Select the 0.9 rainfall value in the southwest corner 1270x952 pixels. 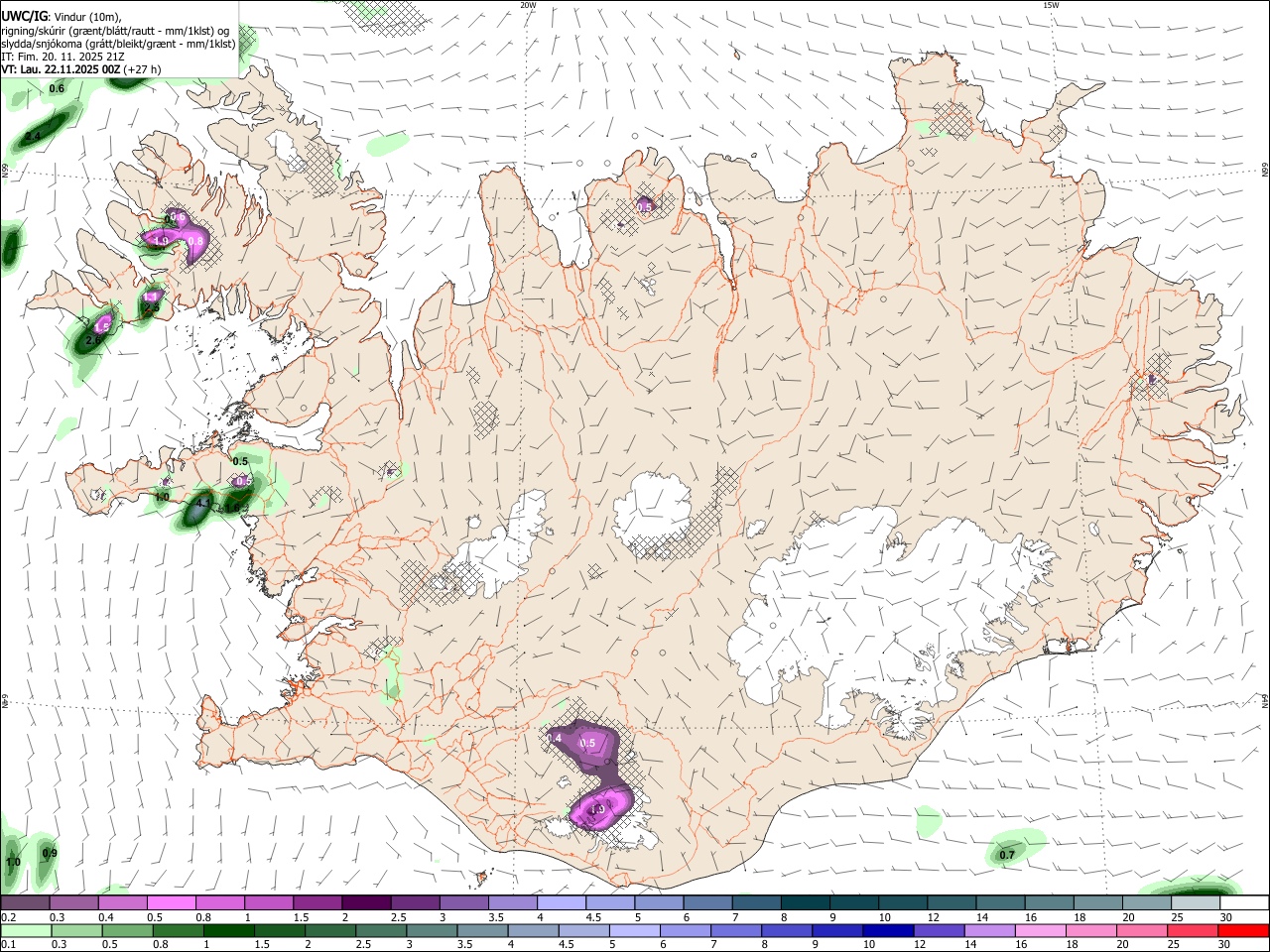[50, 854]
